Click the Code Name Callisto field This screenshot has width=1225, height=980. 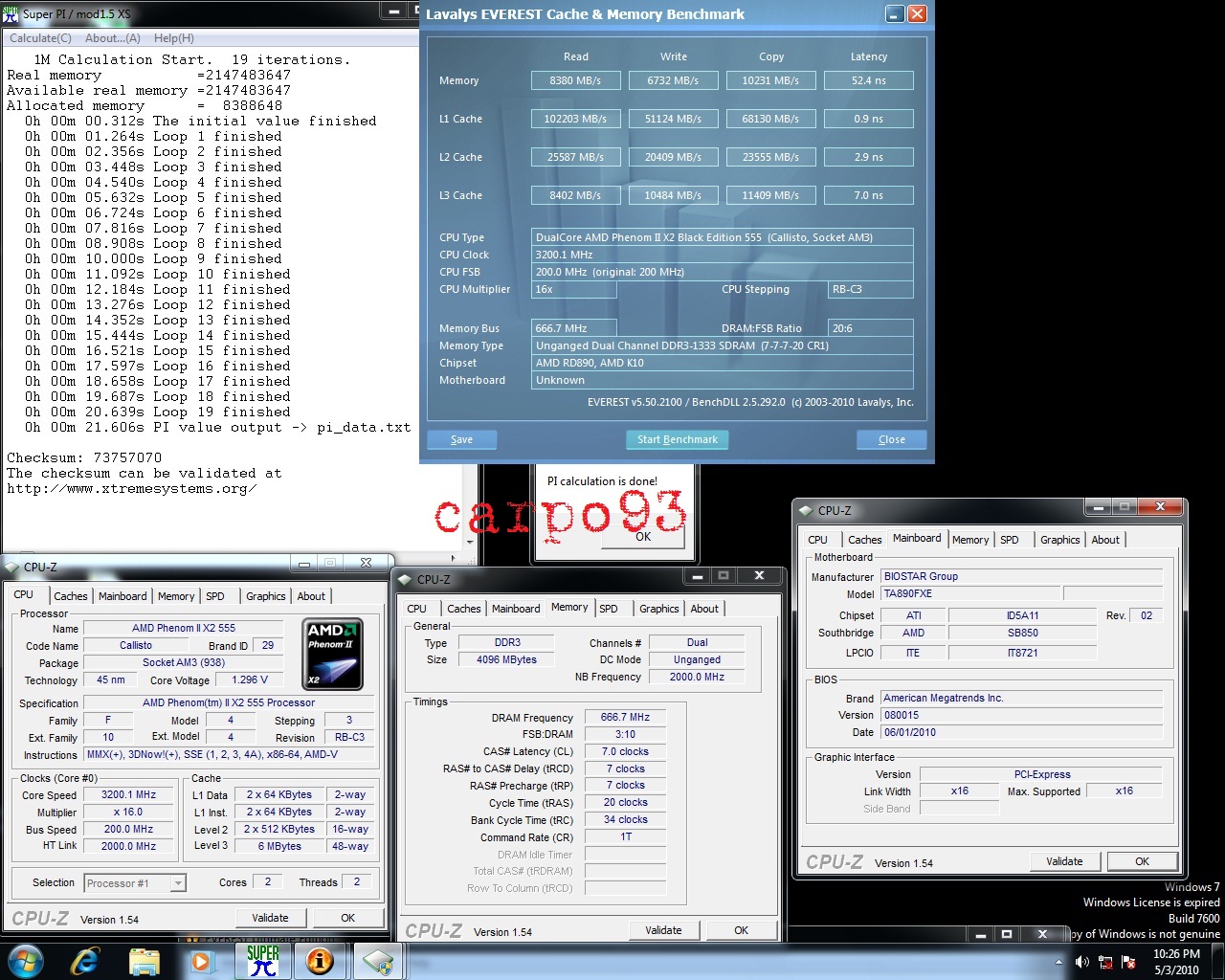point(136,645)
